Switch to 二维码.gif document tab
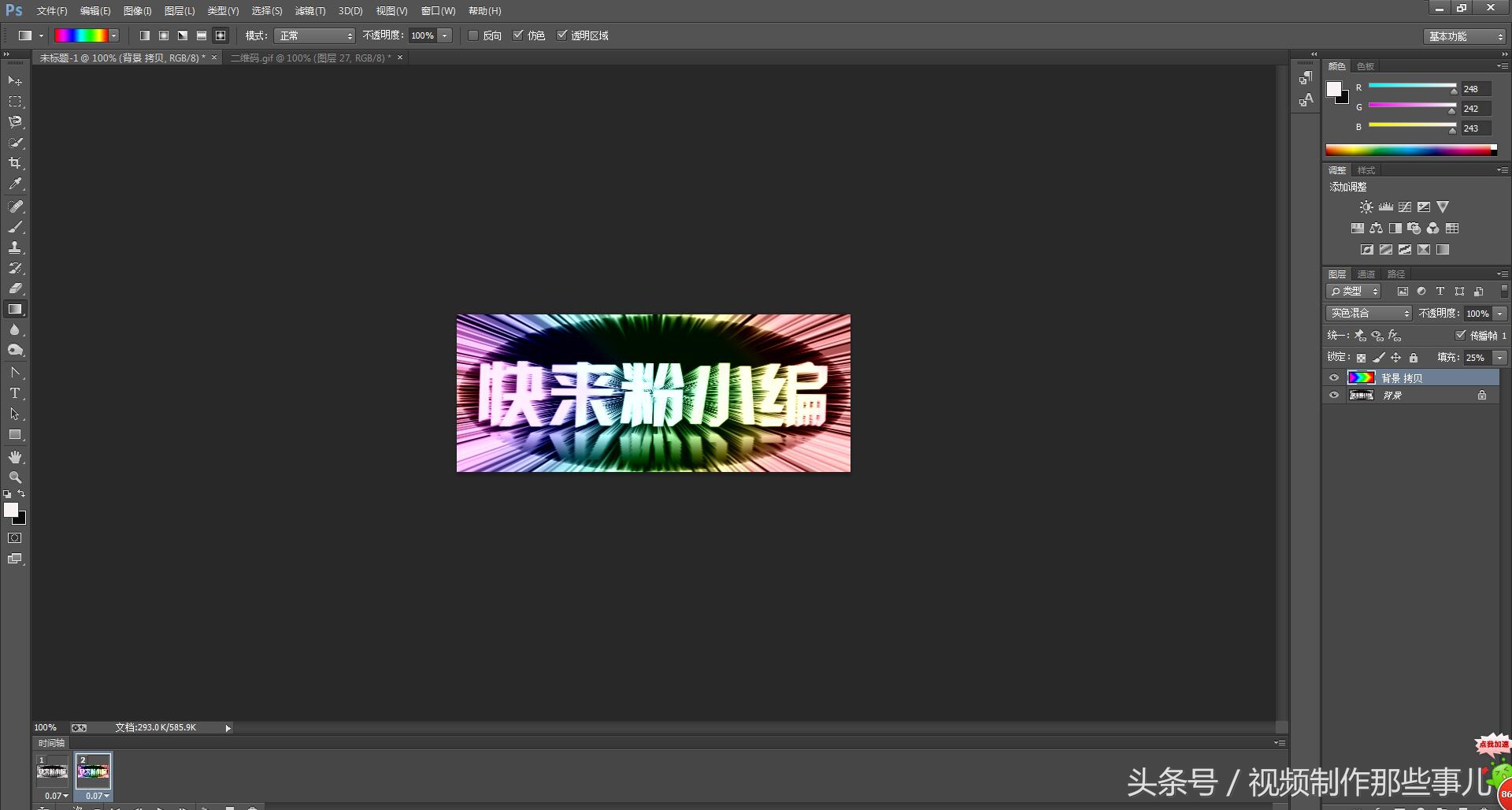Image resolution: width=1512 pixels, height=810 pixels. [310, 58]
